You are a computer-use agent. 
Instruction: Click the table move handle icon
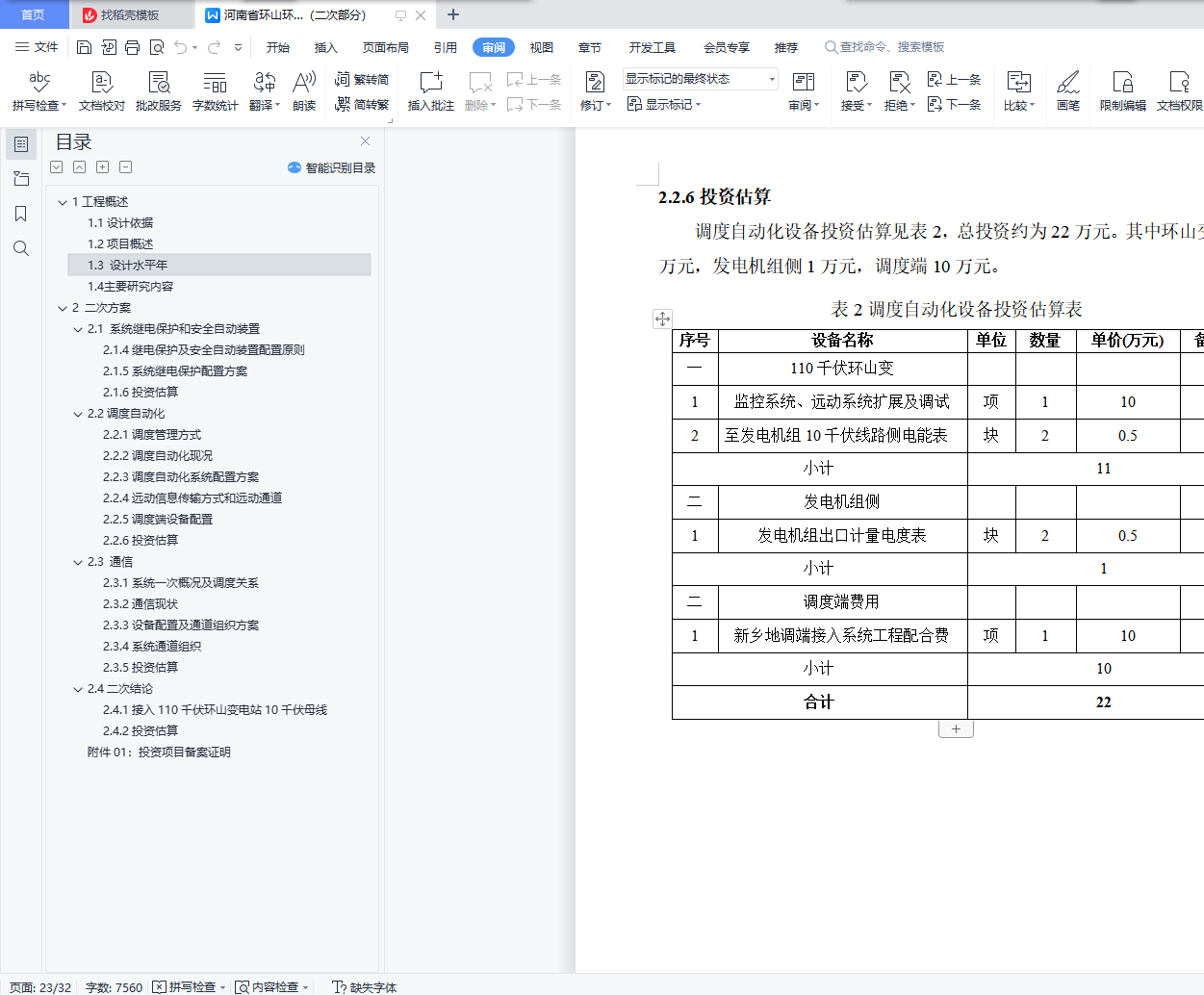pyautogui.click(x=662, y=319)
